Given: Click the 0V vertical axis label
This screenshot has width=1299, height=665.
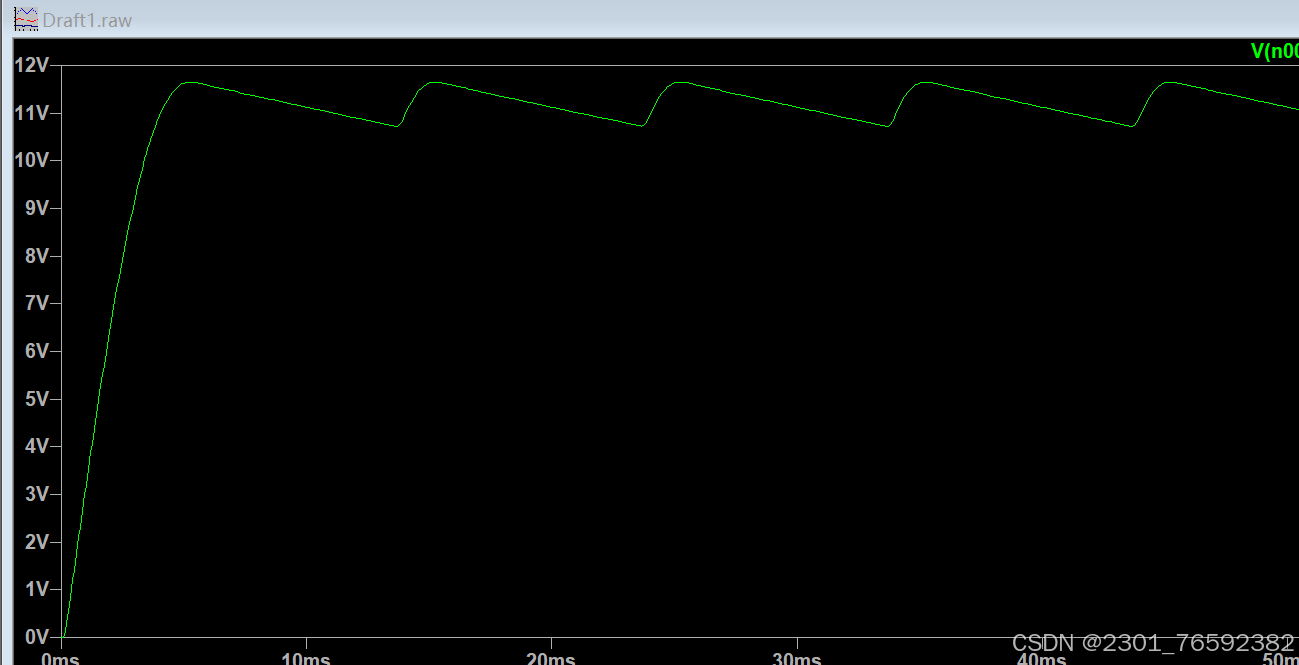Looking at the screenshot, I should [x=36, y=637].
